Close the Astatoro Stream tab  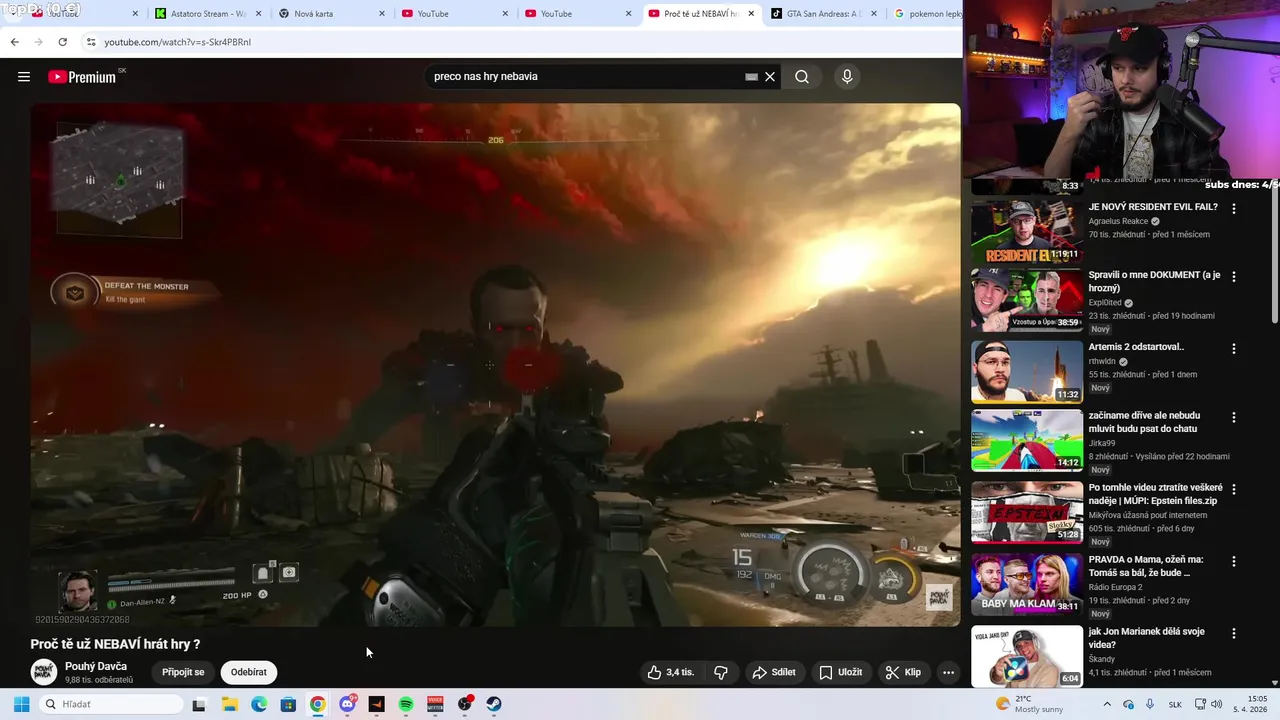(258, 14)
